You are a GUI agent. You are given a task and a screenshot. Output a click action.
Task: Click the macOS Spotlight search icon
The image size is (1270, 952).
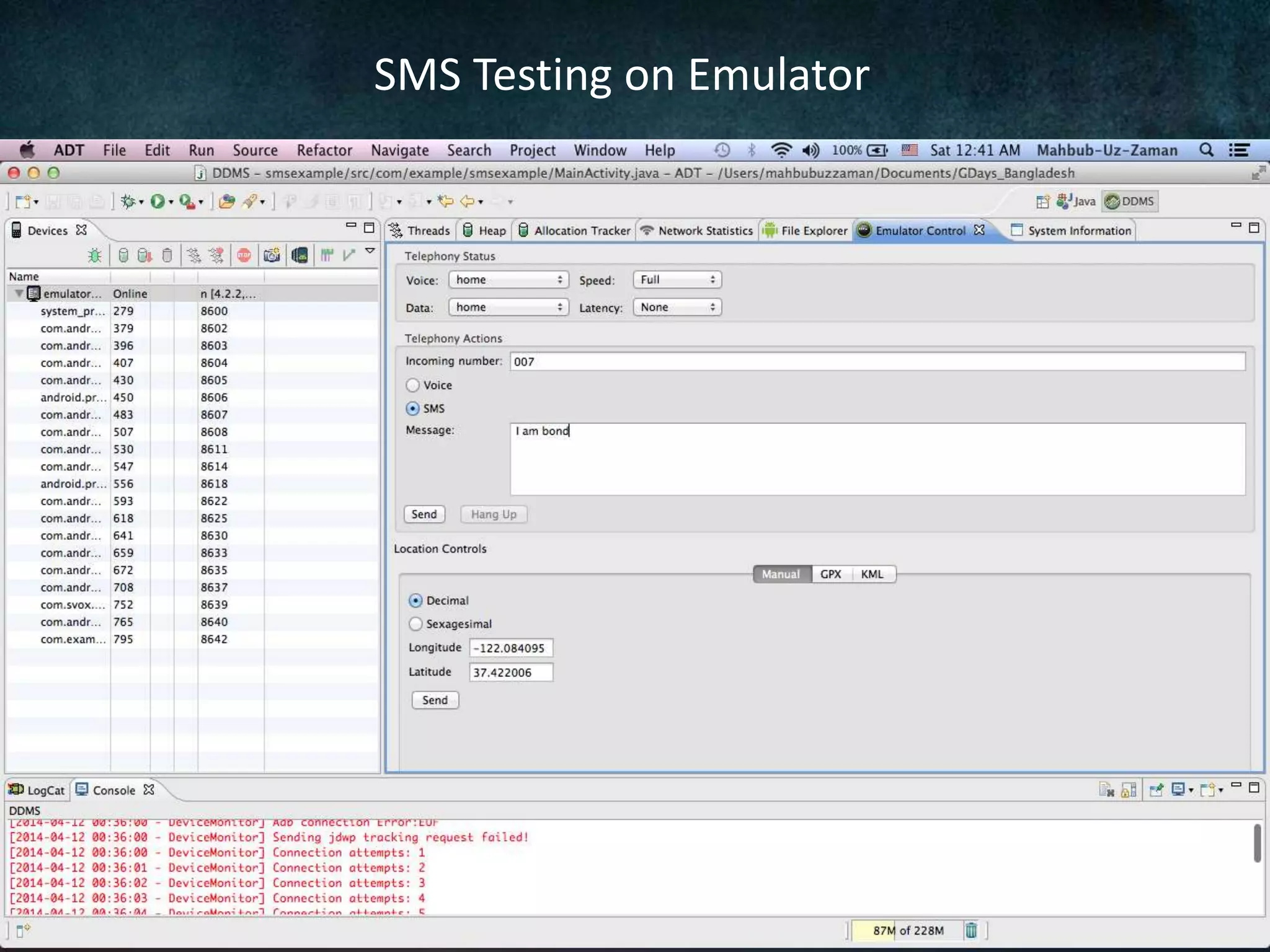[x=1206, y=150]
